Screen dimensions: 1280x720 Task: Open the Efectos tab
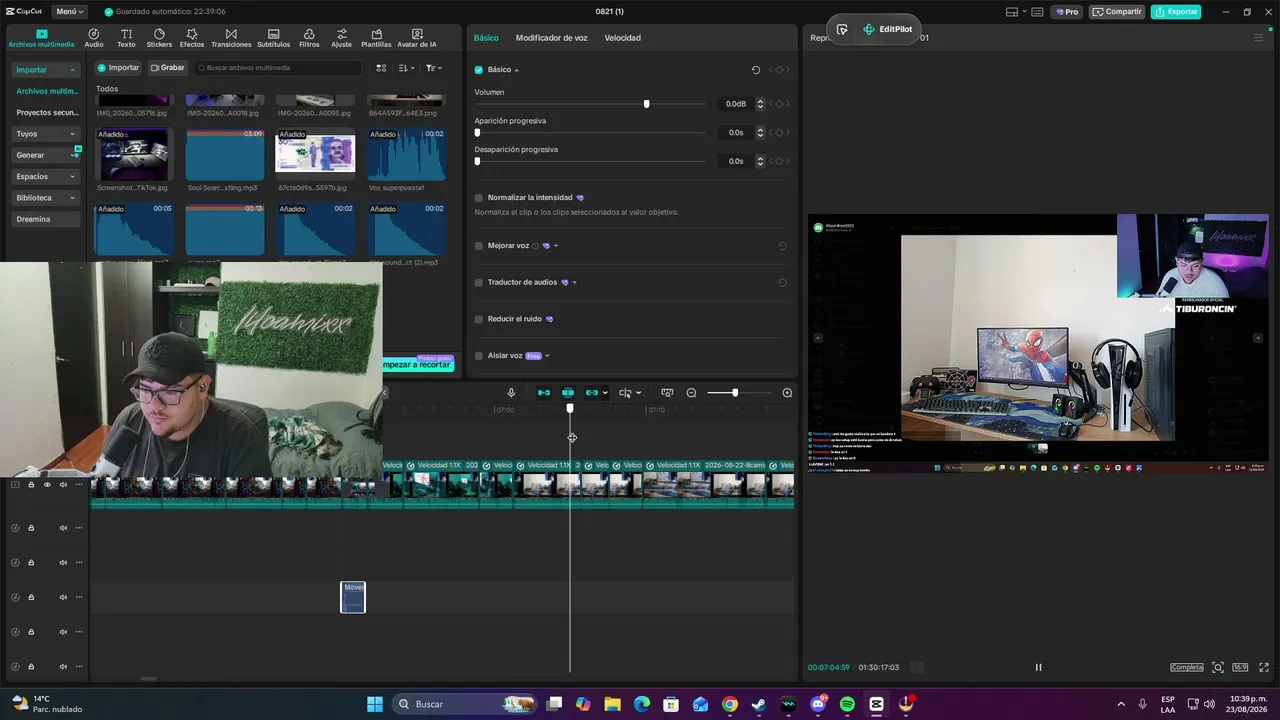[x=192, y=38]
